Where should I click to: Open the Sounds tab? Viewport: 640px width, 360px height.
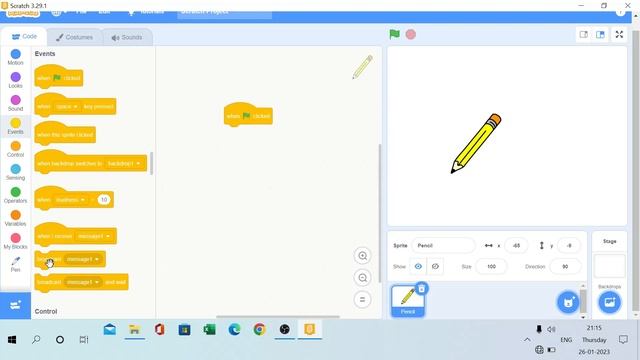click(127, 37)
